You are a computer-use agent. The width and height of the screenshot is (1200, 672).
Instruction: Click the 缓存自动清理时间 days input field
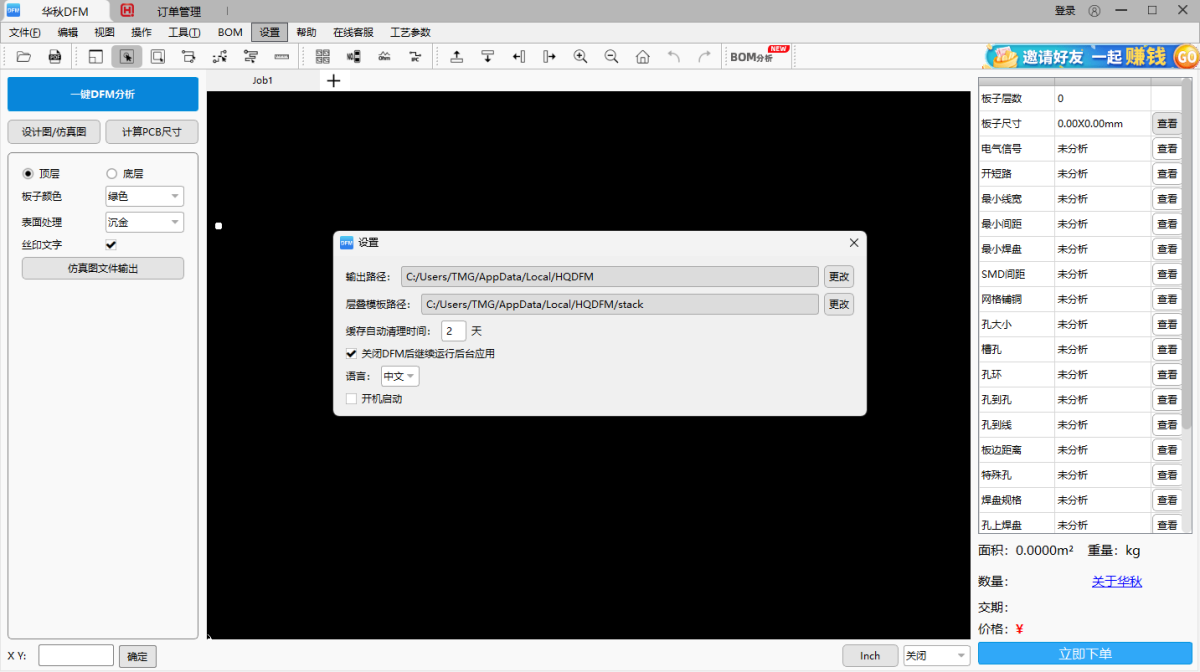453,331
